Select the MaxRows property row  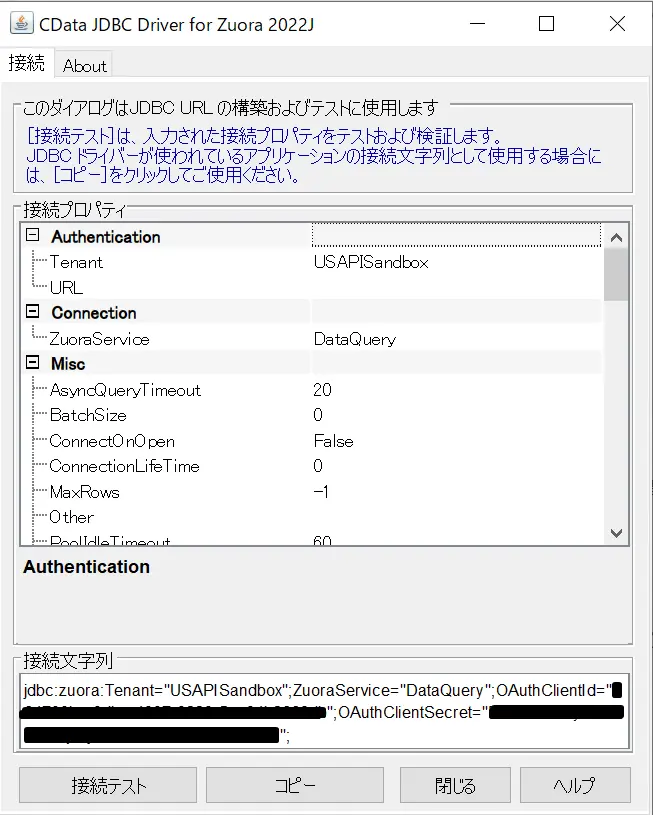tap(312, 492)
